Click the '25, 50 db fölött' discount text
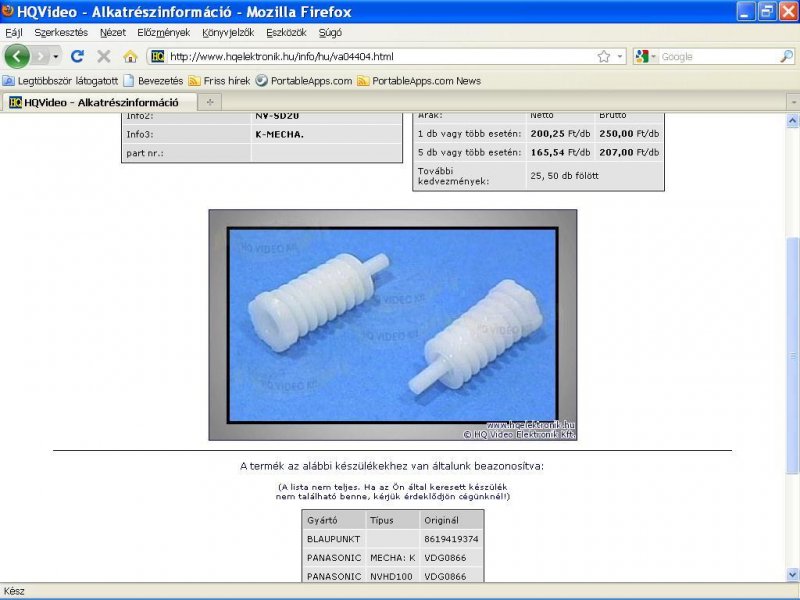800x600 pixels. 564,176
